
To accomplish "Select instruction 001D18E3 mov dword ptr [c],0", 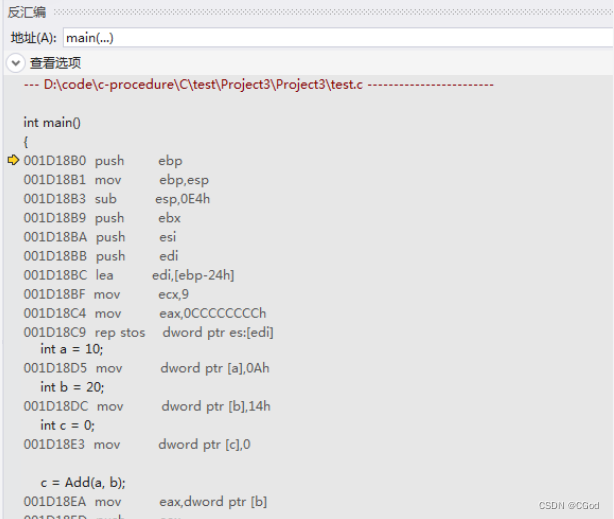I will (x=137, y=445).
